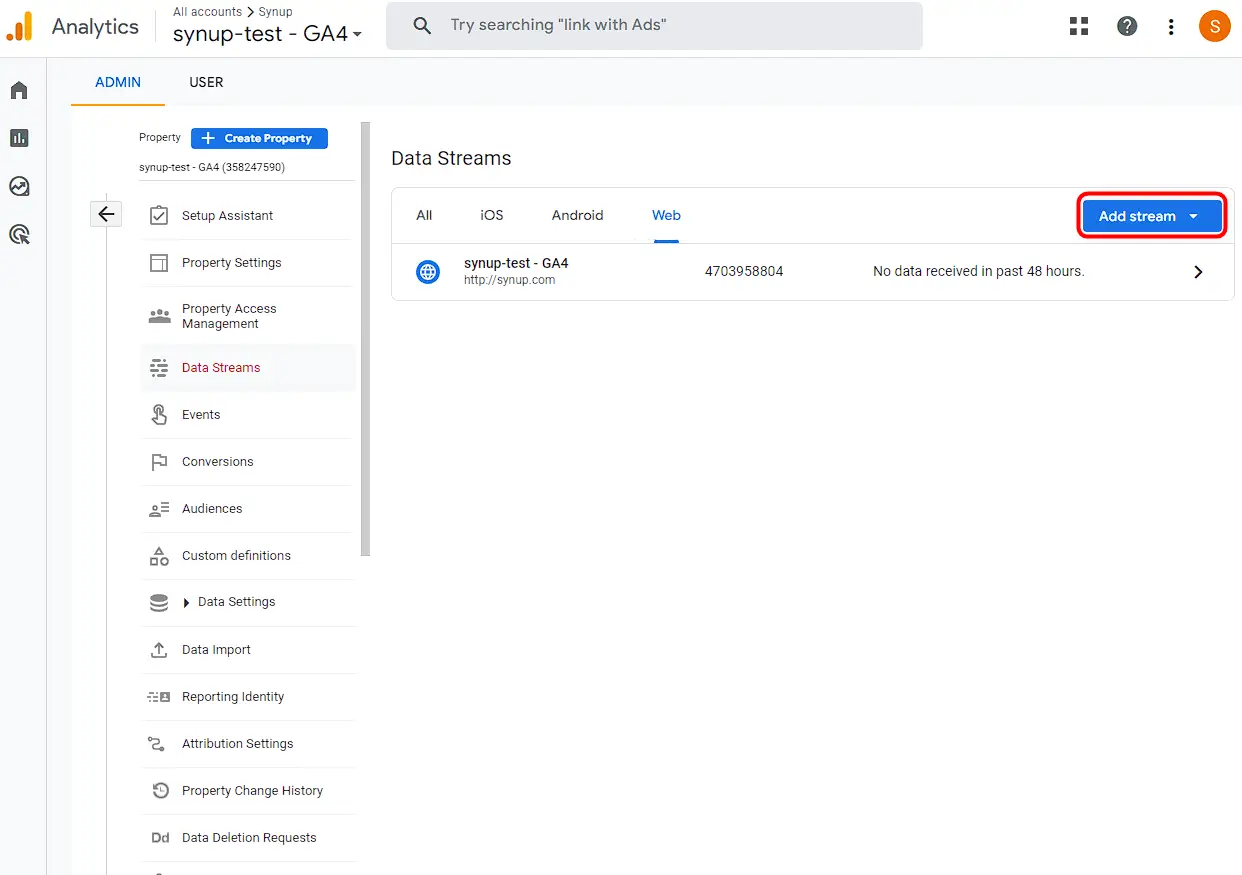Click the Data Streams icon
This screenshot has height=875, width=1242.
coord(159,368)
